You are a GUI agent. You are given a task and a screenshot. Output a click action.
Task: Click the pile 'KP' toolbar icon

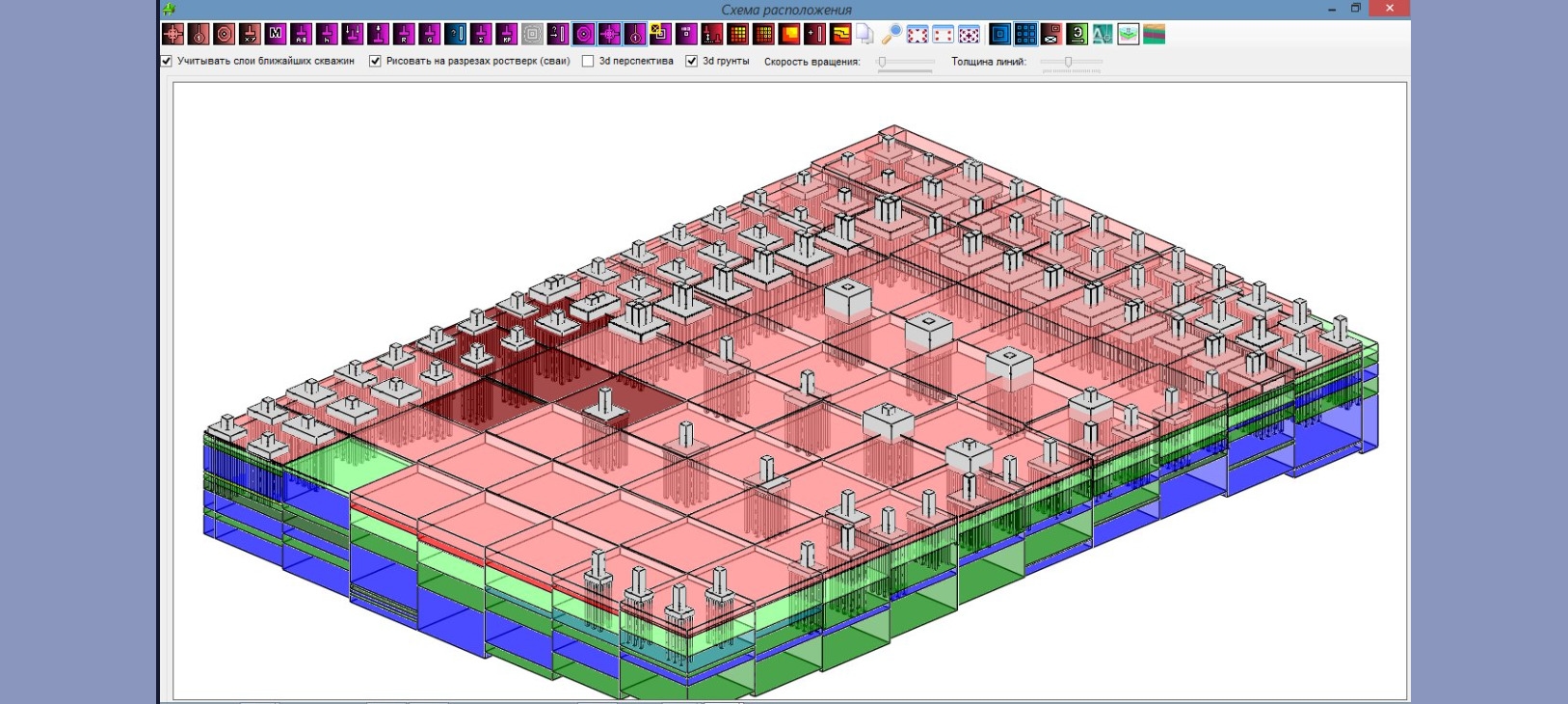point(507,35)
